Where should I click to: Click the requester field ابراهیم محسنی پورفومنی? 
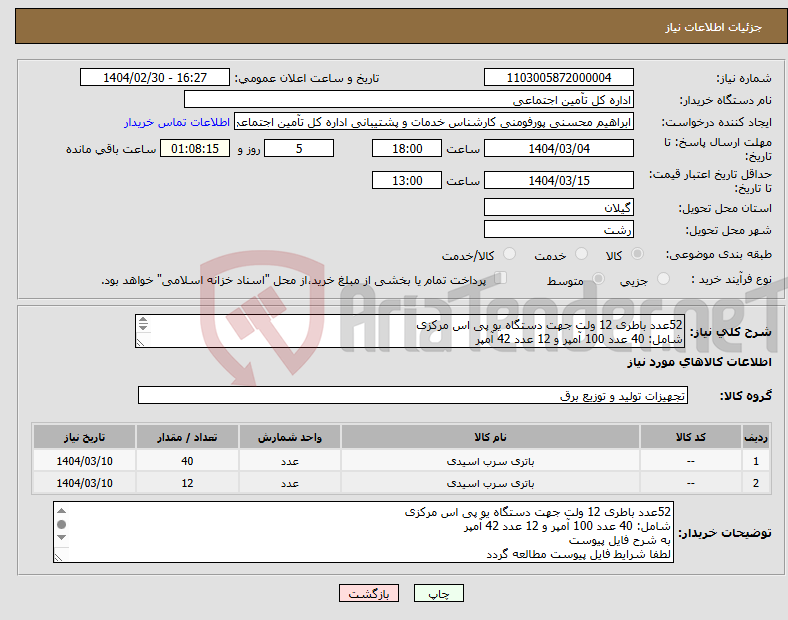(x=434, y=122)
